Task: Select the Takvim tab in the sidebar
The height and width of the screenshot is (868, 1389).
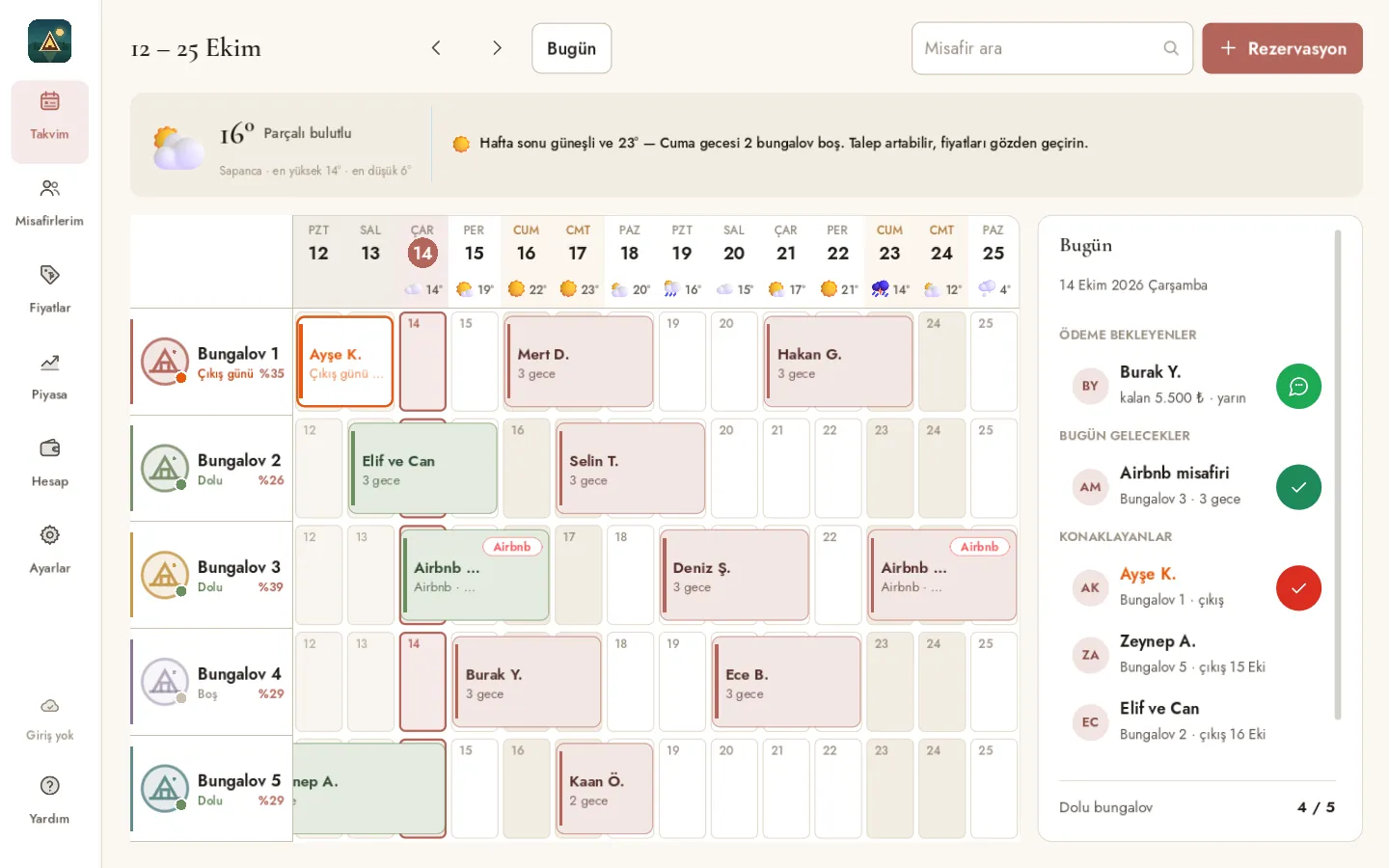Action: click(49, 122)
